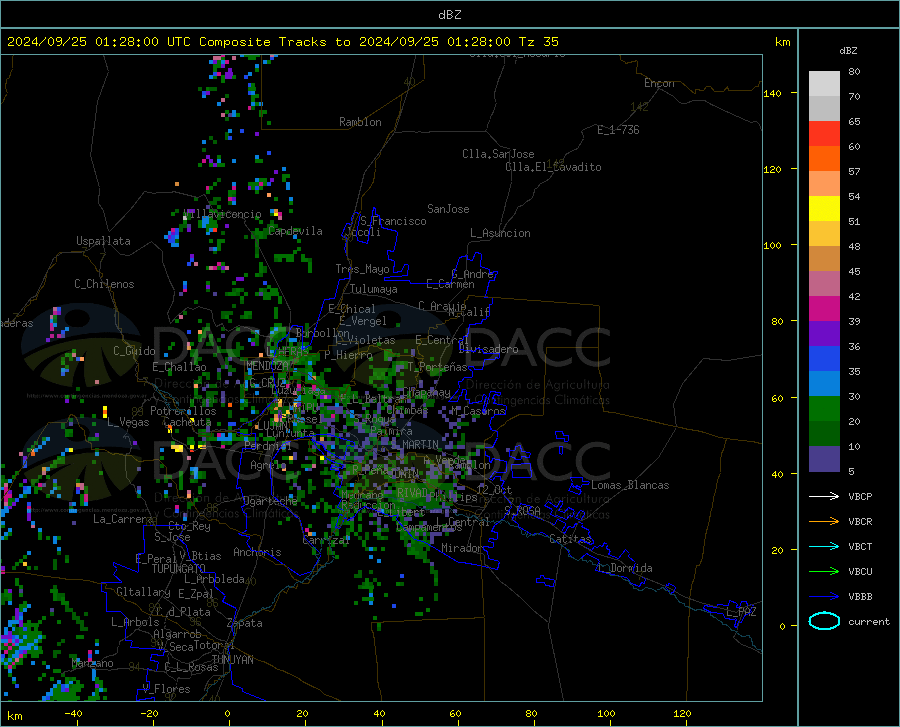This screenshot has height=727, width=900.
Task: Click the white VBCP arrow legend icon
Action: [x=824, y=496]
